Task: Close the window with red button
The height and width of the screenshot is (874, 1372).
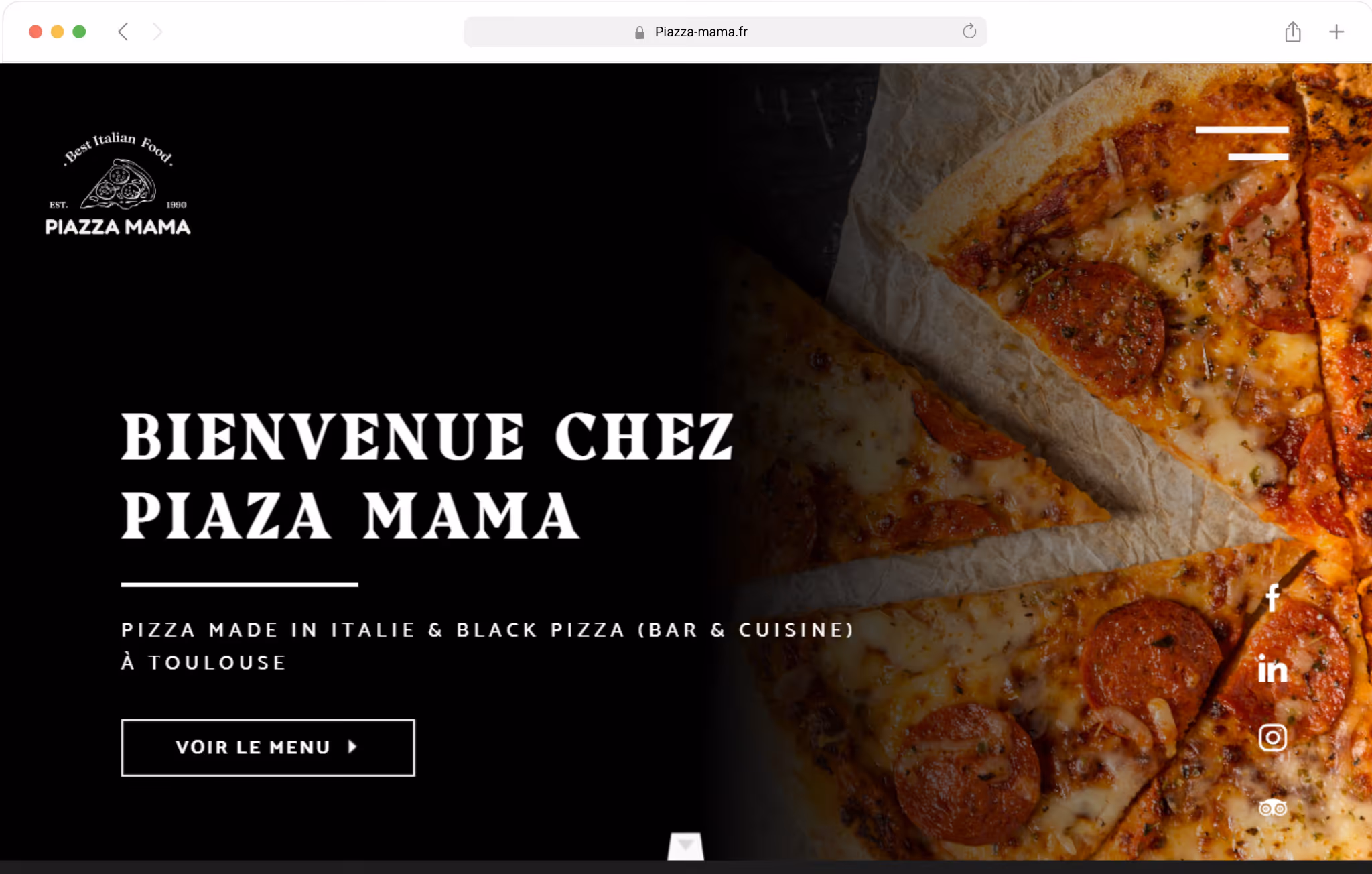Action: 36,32
